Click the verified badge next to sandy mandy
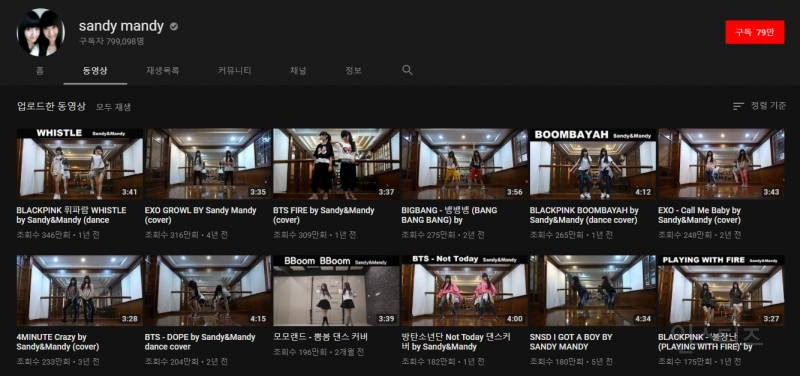The height and width of the screenshot is (376, 800). click(174, 26)
